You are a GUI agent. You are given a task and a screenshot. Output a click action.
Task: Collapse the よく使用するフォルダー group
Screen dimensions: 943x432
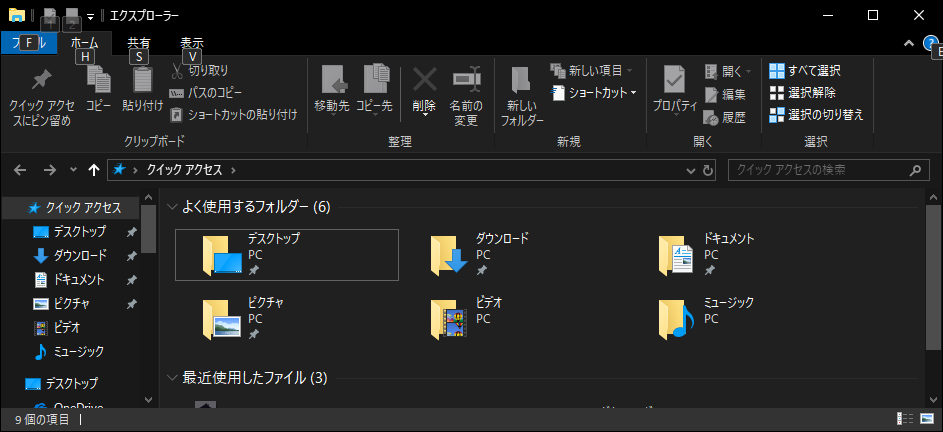[x=173, y=208]
